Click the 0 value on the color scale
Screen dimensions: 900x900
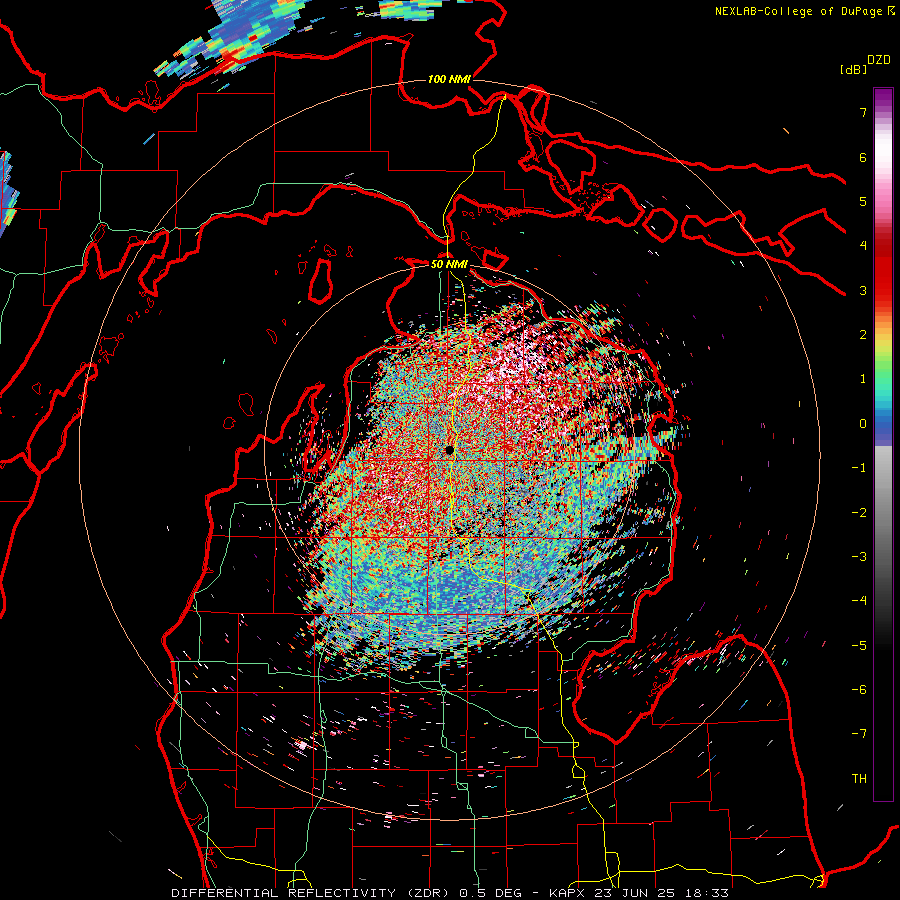coord(863,424)
